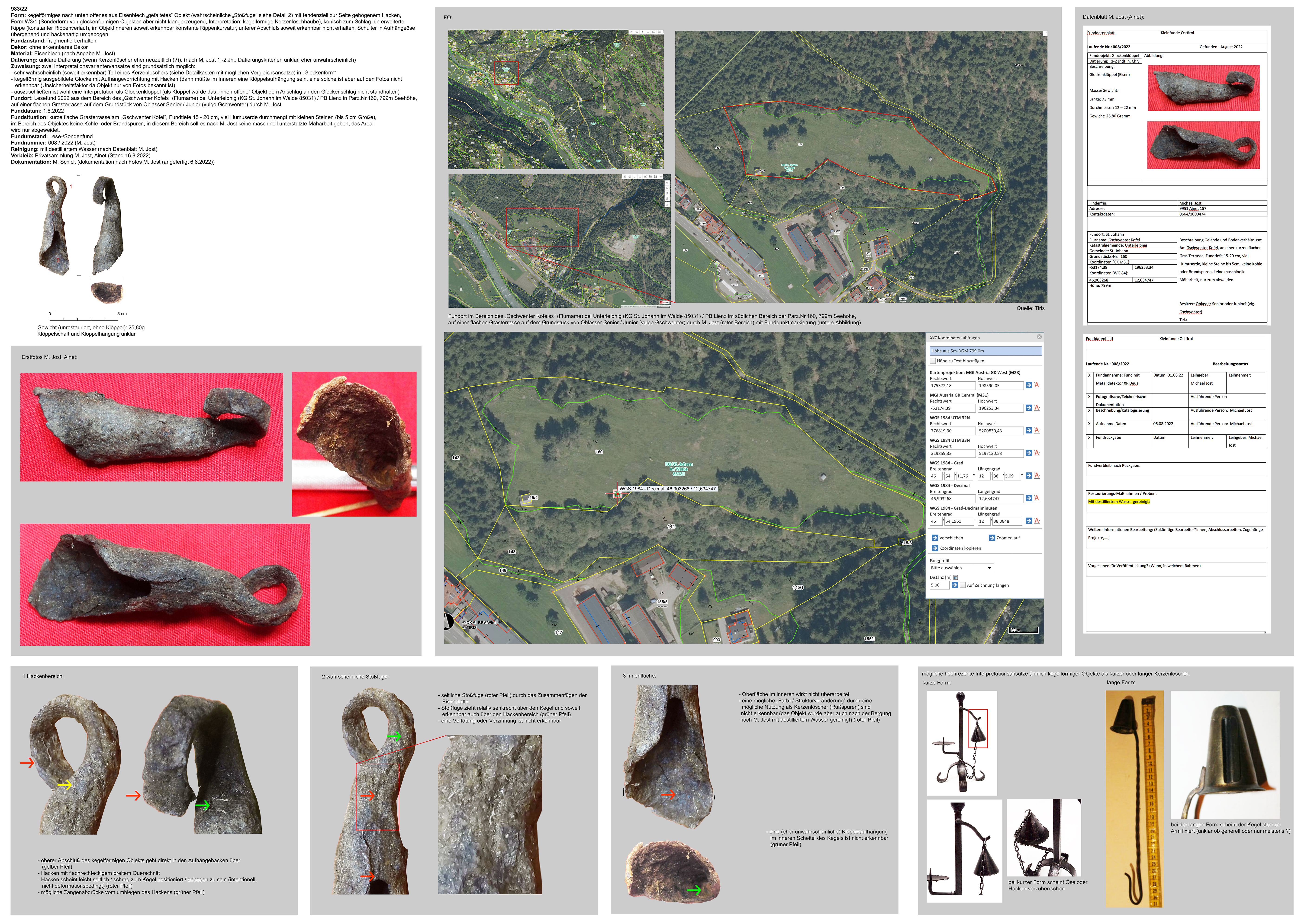Click the flag marker icon in upper map toolbar
This screenshot has height=924, width=1301.
click(x=643, y=32)
